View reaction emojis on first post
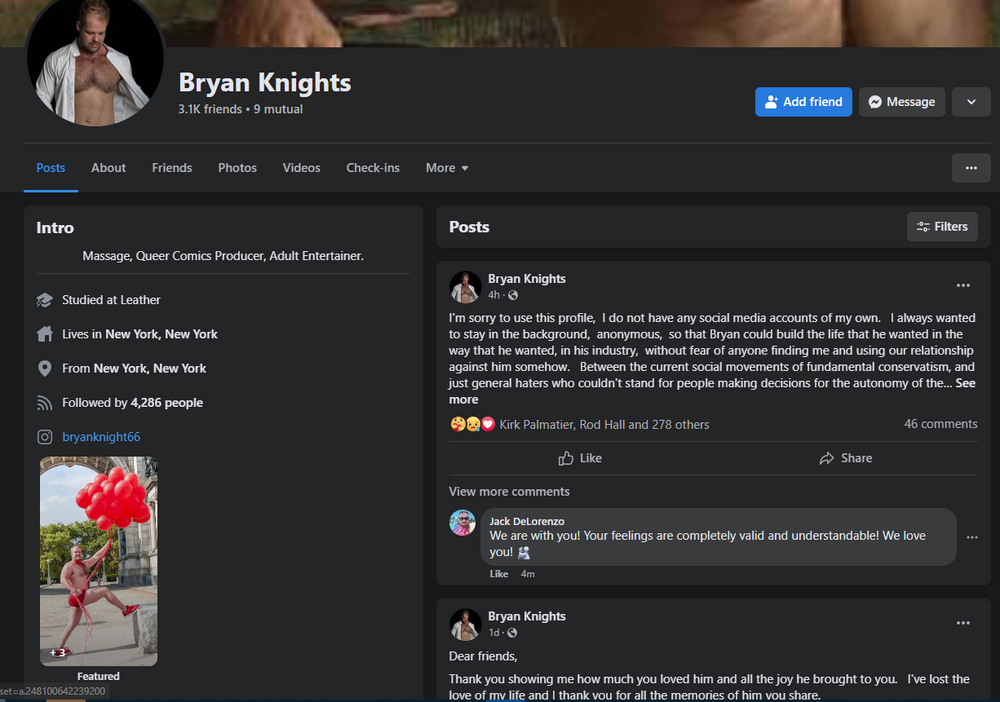This screenshot has height=702, width=1000. (x=473, y=424)
